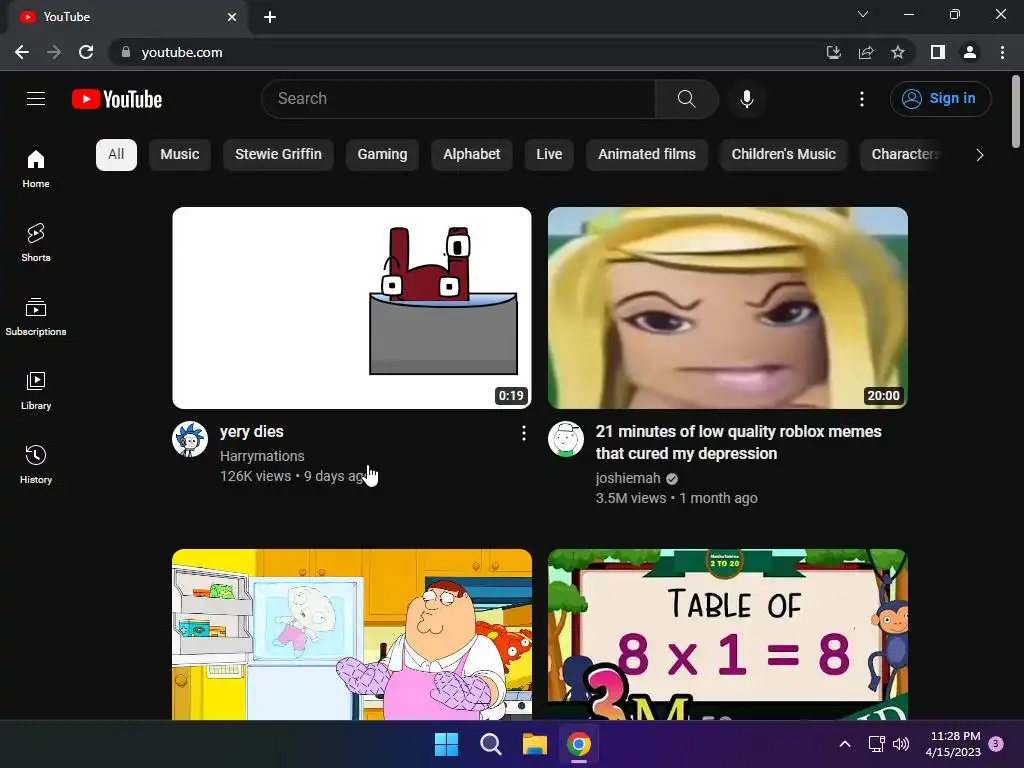Select the All filter chip
This screenshot has height=768, width=1024.
[116, 155]
